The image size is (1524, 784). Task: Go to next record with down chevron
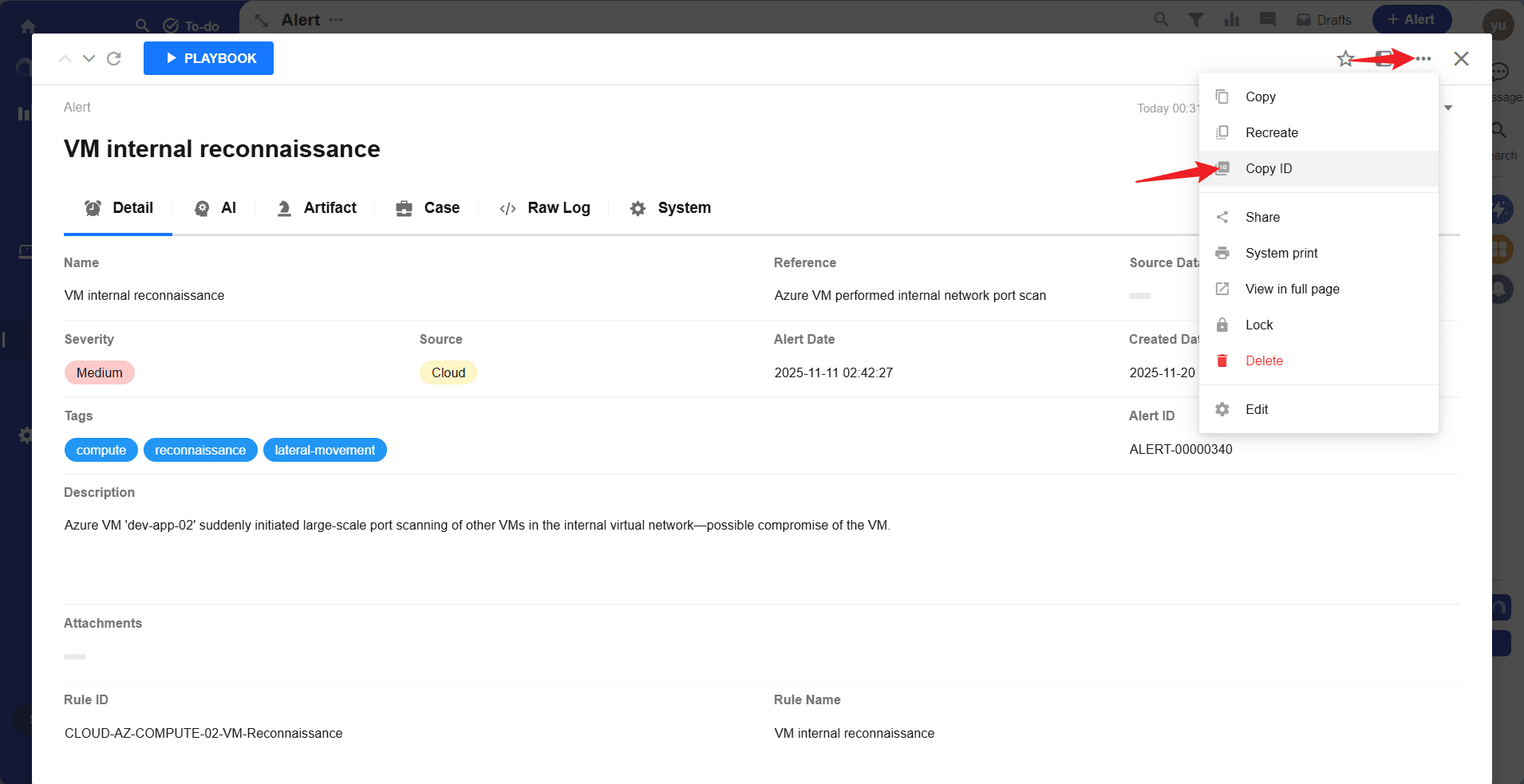click(x=89, y=59)
